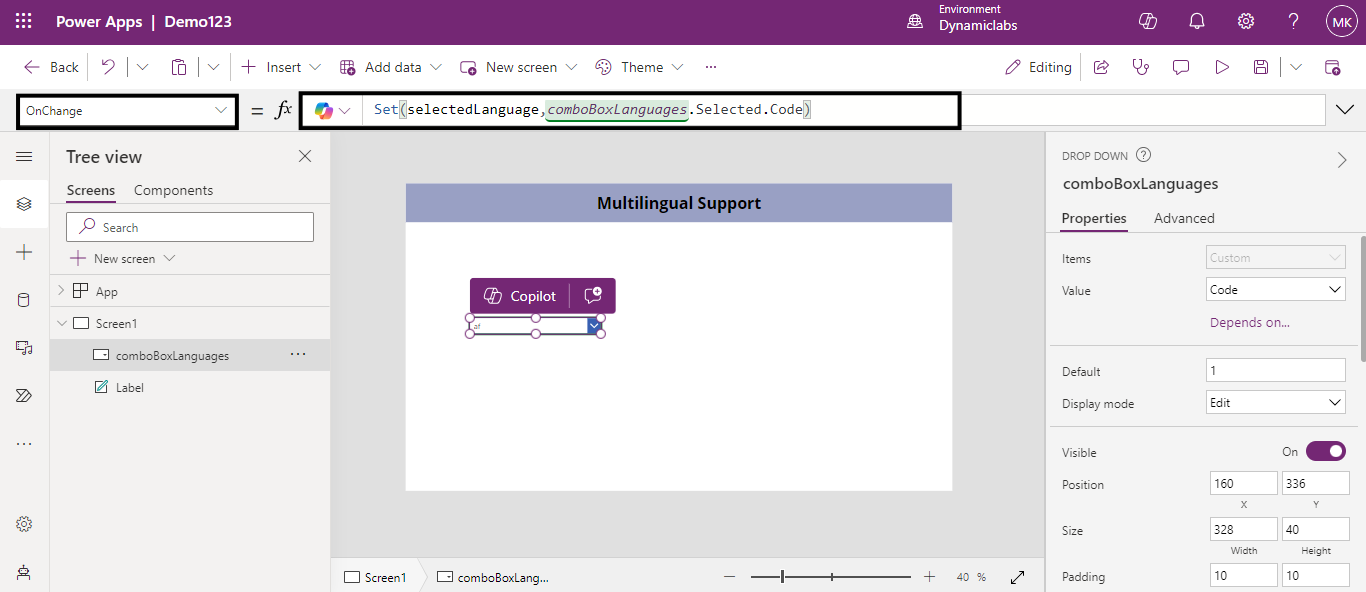The height and width of the screenshot is (592, 1366).
Task: Open the Data icon in left sidebar
Action: tap(24, 300)
